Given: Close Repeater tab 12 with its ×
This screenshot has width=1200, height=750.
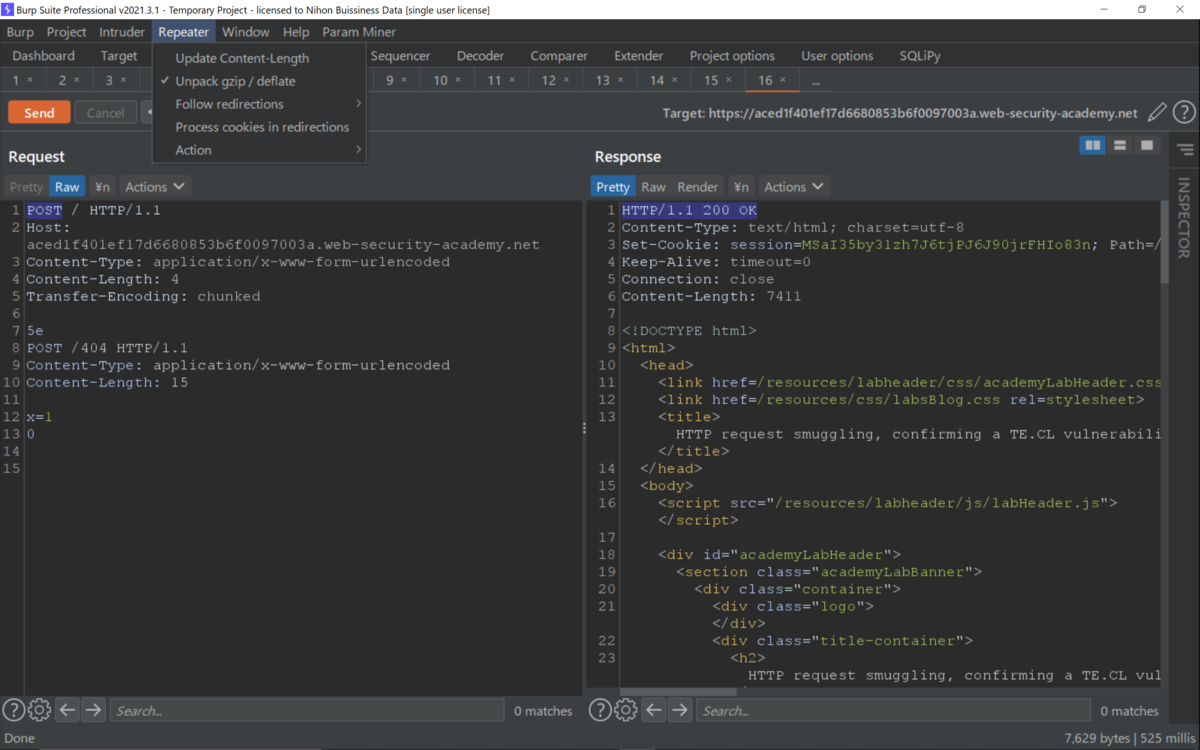Looking at the screenshot, I should pos(567,80).
